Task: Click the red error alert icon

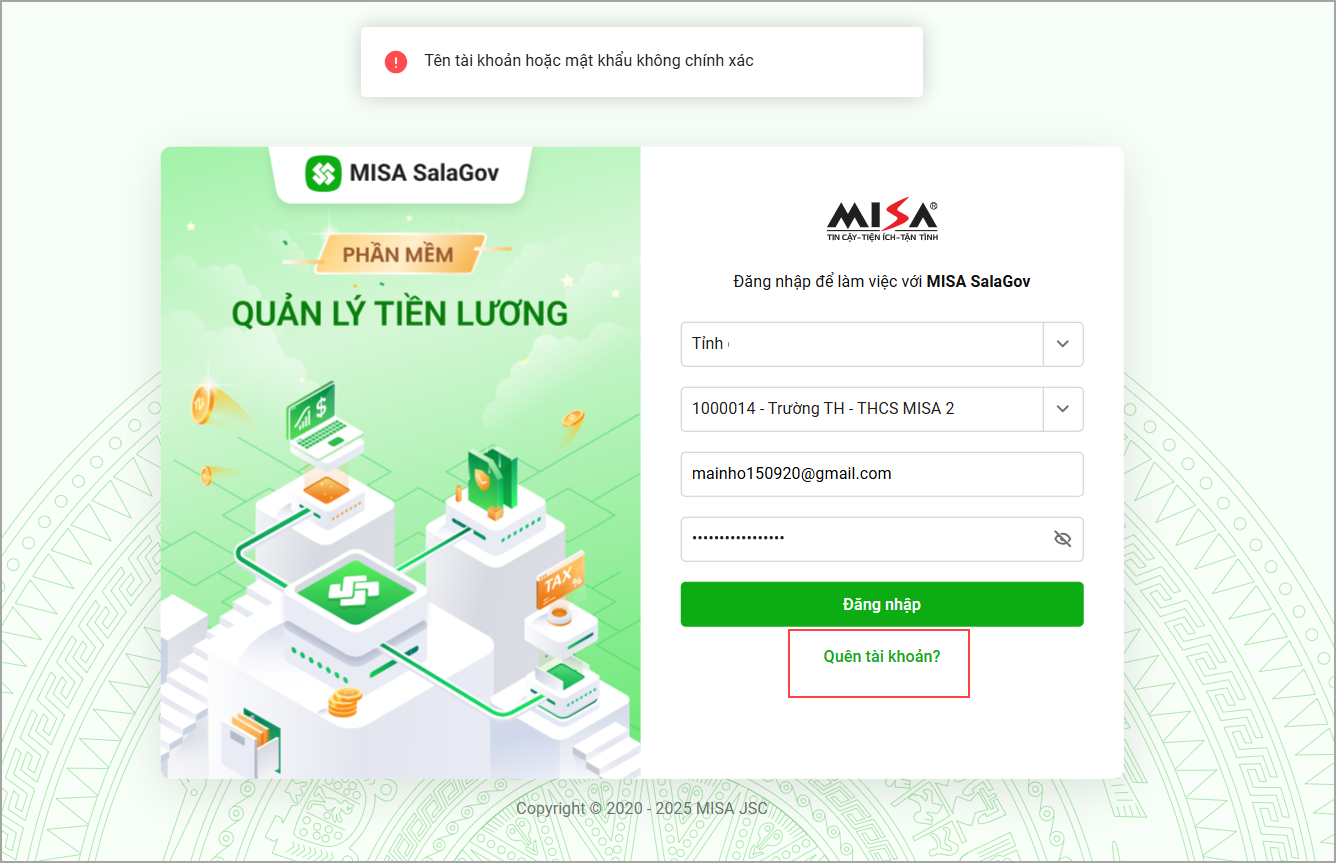Action: pyautogui.click(x=396, y=61)
